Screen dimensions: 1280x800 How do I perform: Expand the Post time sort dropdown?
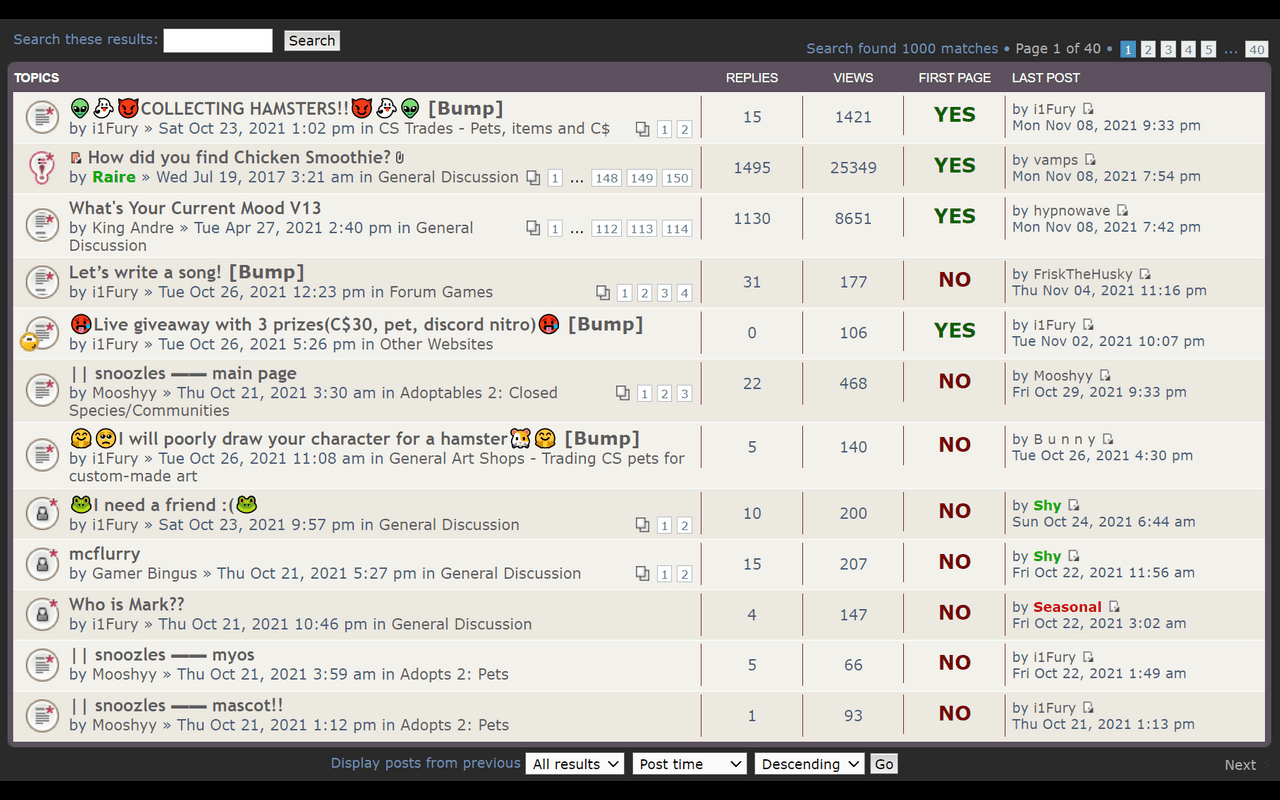click(689, 764)
